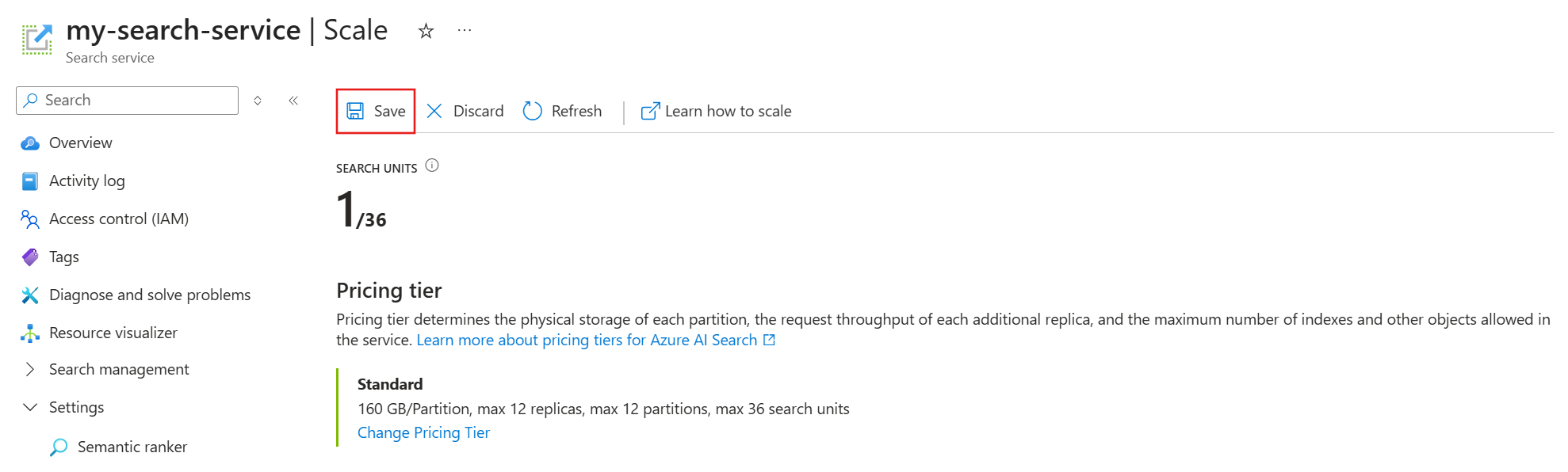1568x472 pixels.
Task: Open the ellipsis more options menu
Action: click(x=465, y=31)
